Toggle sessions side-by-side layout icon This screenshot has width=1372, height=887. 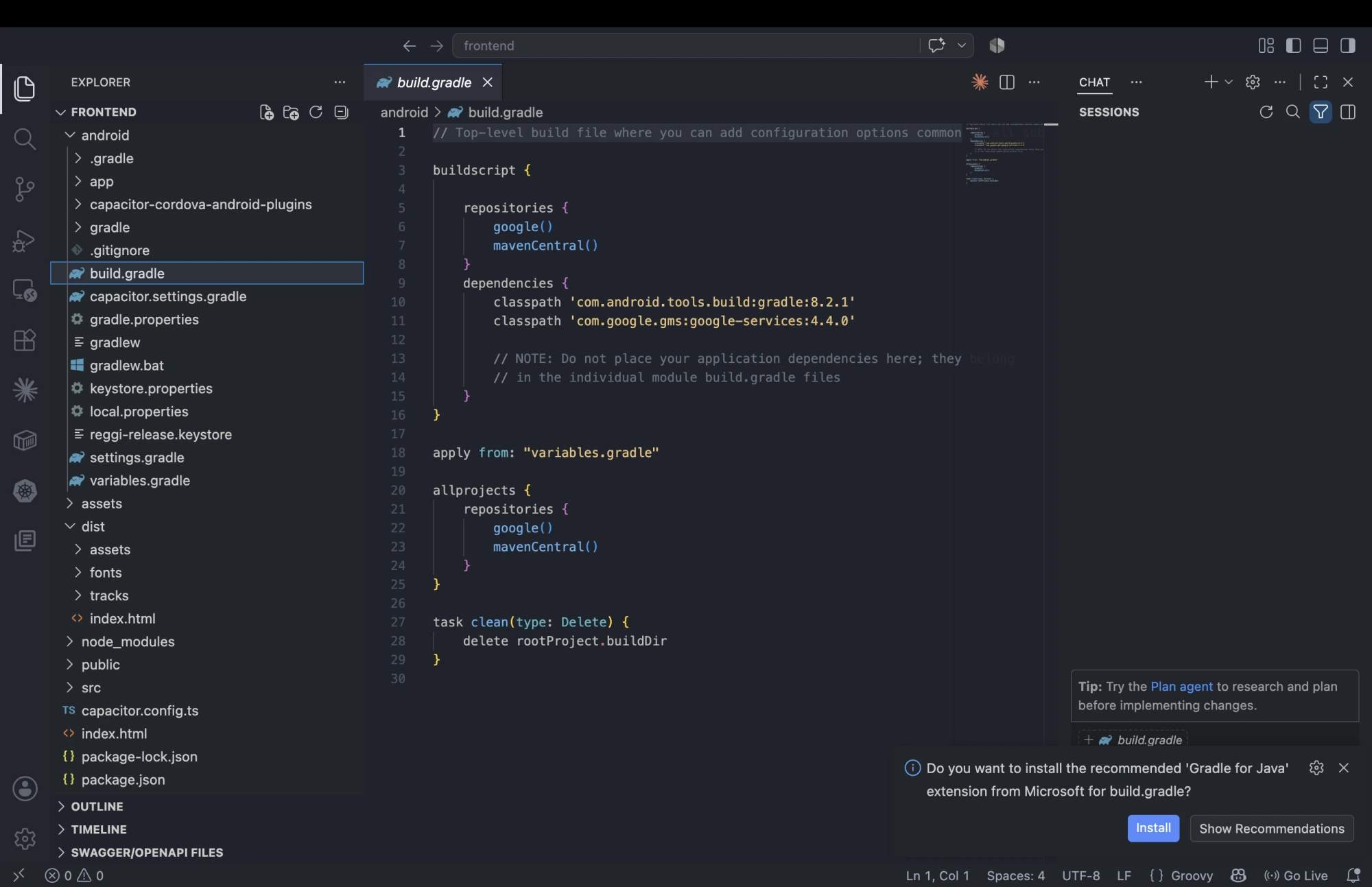(x=1348, y=112)
